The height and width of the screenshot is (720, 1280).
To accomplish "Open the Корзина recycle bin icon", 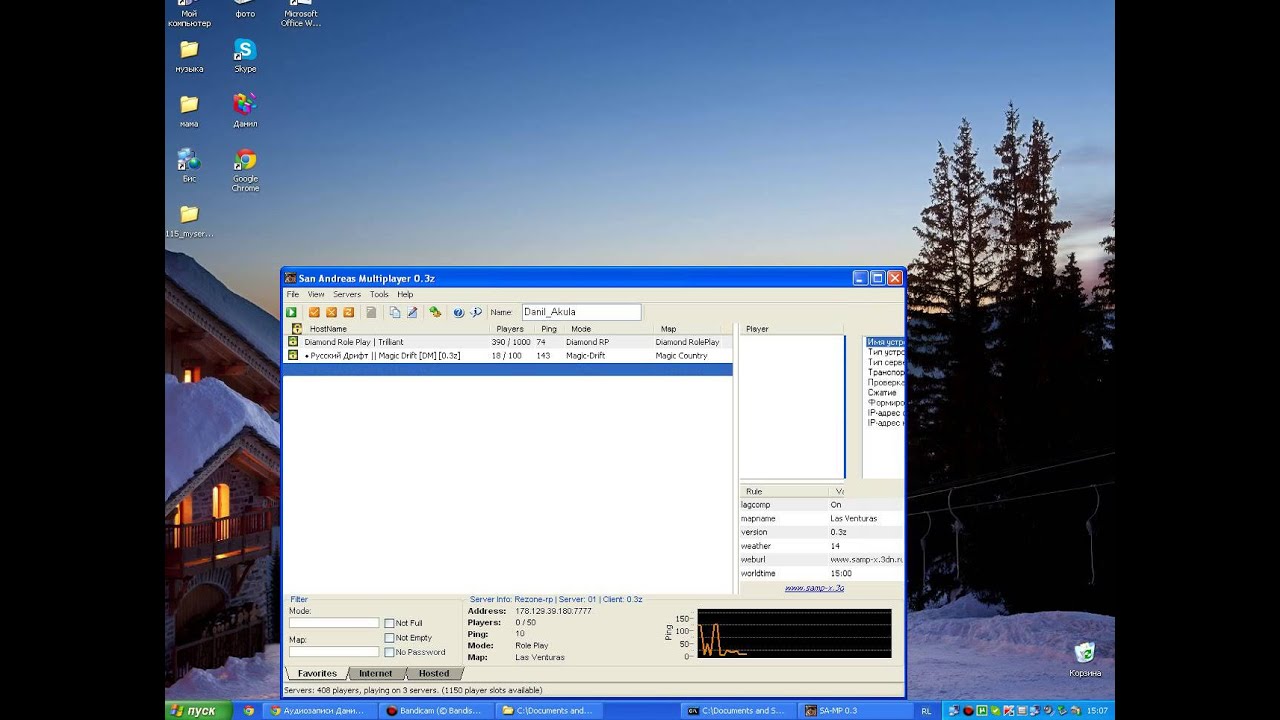I will 1084,660.
